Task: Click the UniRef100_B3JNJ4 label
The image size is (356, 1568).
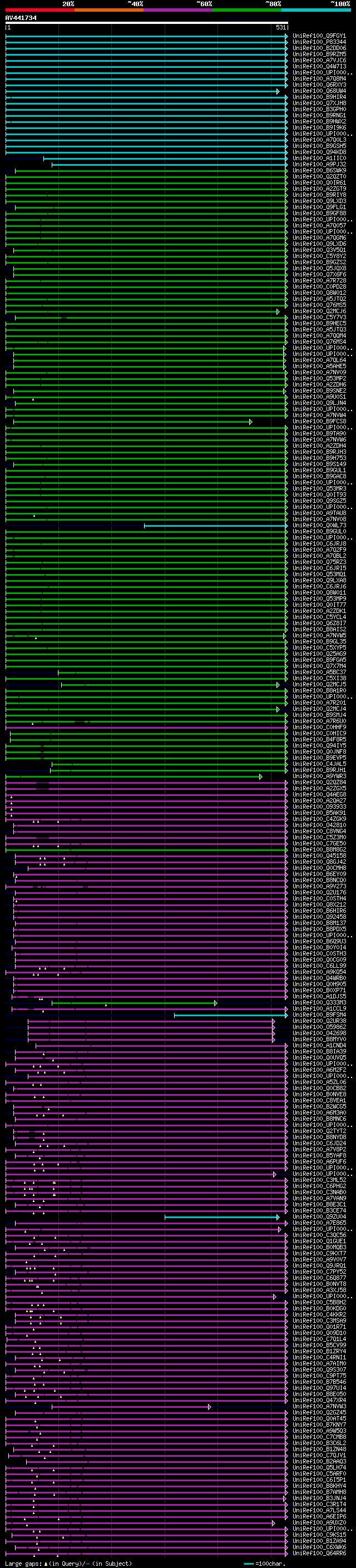Action: pos(319,1498)
